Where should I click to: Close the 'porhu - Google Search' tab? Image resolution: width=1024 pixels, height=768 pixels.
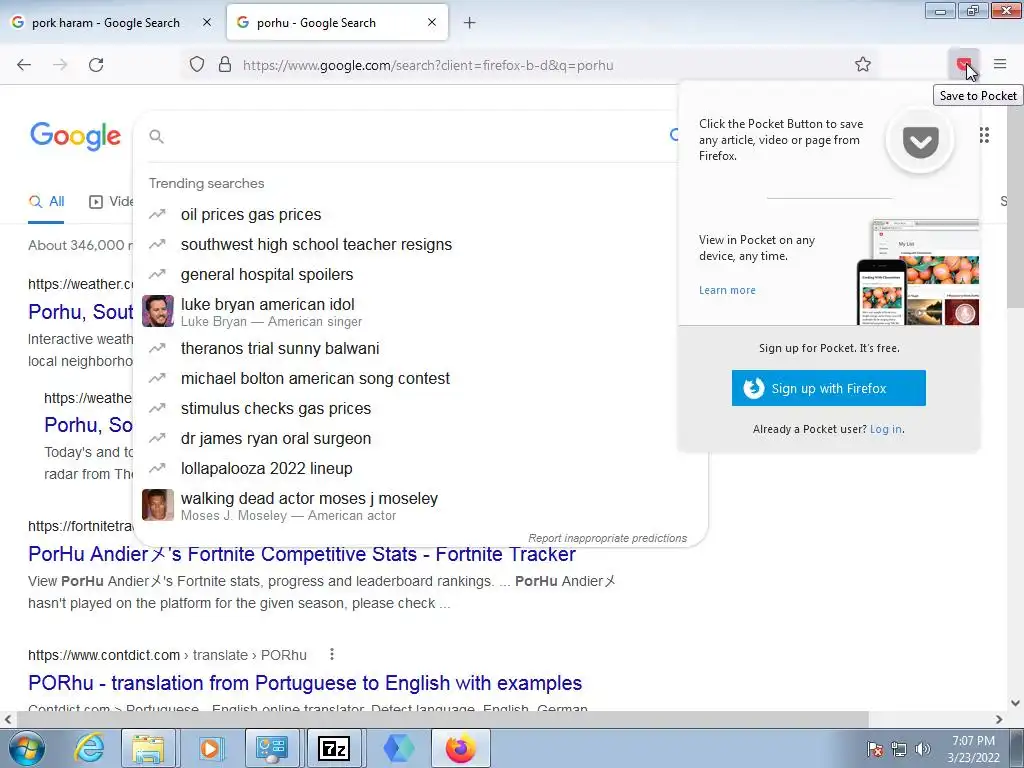[x=432, y=22]
